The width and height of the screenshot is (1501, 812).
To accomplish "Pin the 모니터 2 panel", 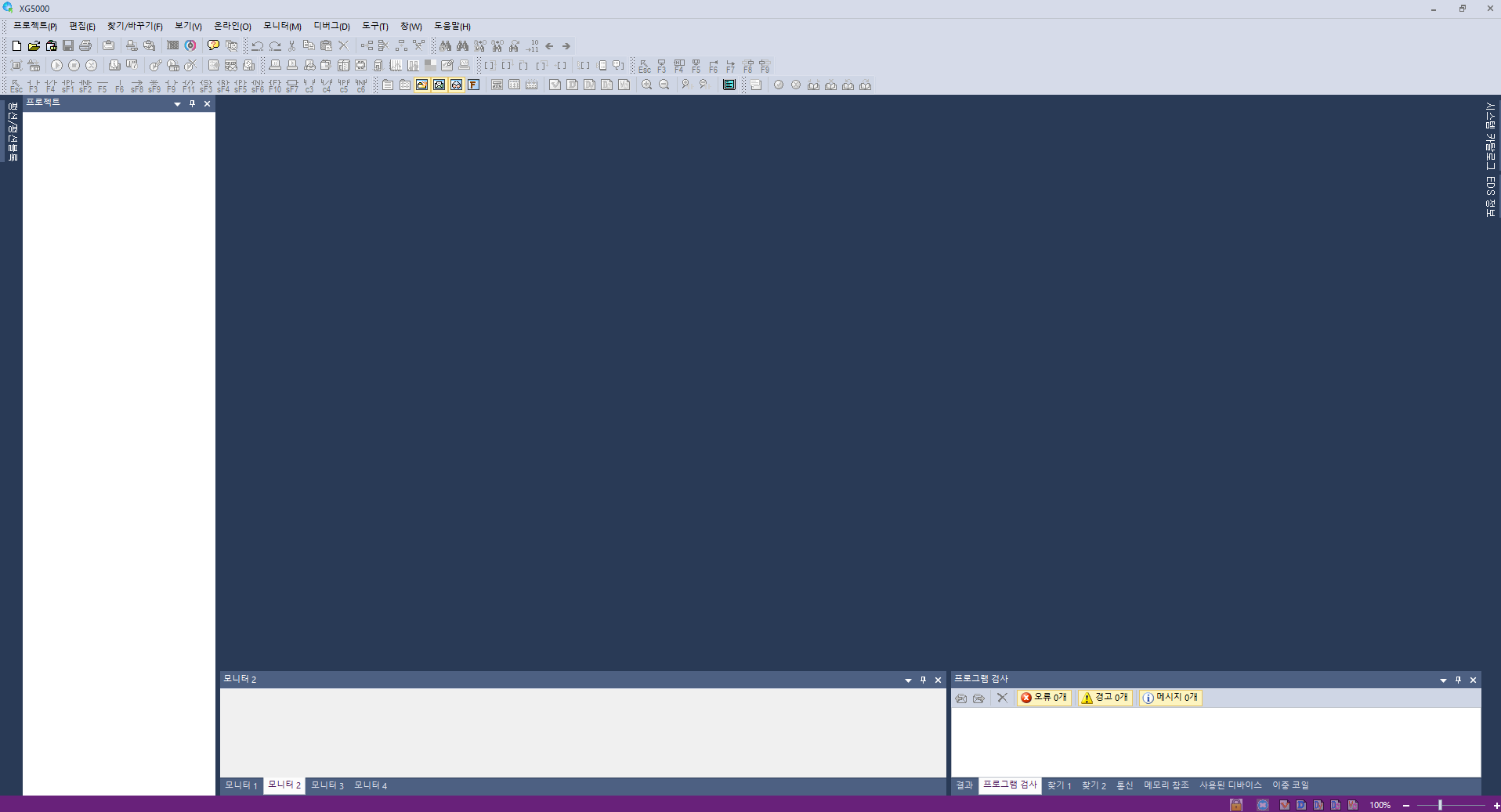I will point(923,680).
